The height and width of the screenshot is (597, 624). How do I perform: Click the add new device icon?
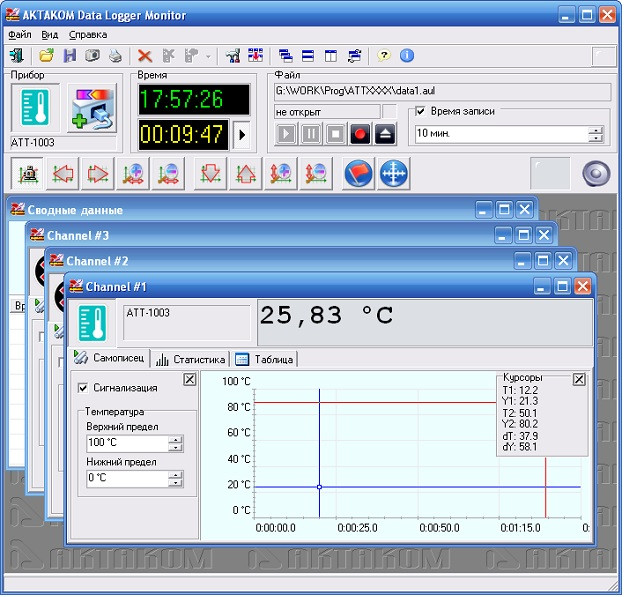pos(92,108)
